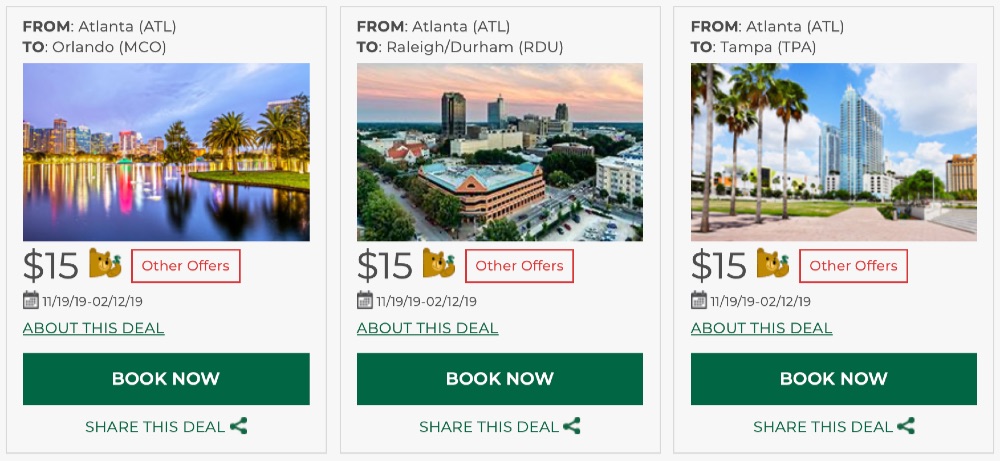Open About This Deal for Orlando
This screenshot has height=461, width=1000.
point(94,328)
